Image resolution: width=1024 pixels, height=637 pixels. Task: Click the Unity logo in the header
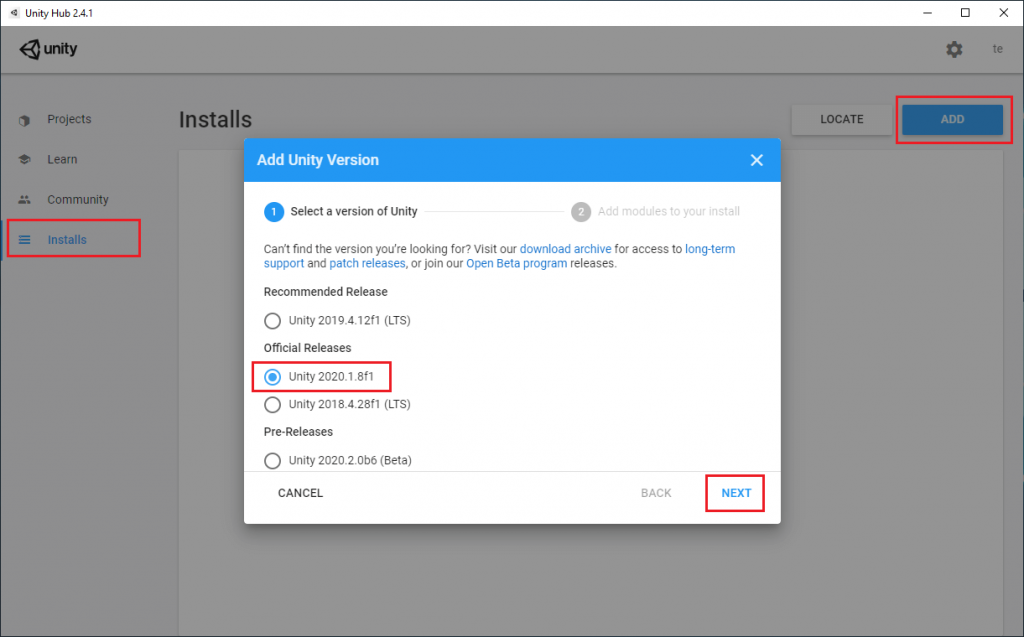pyautogui.click(x=48, y=49)
